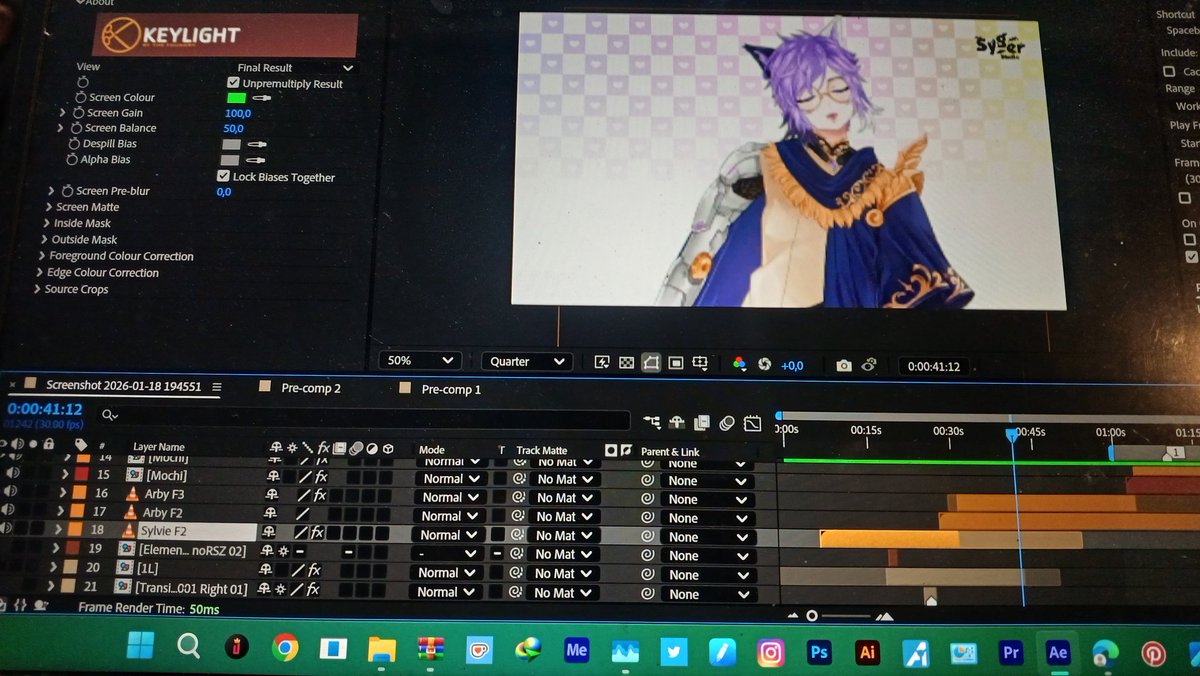
Task: Open the graph editor icon
Action: point(752,423)
